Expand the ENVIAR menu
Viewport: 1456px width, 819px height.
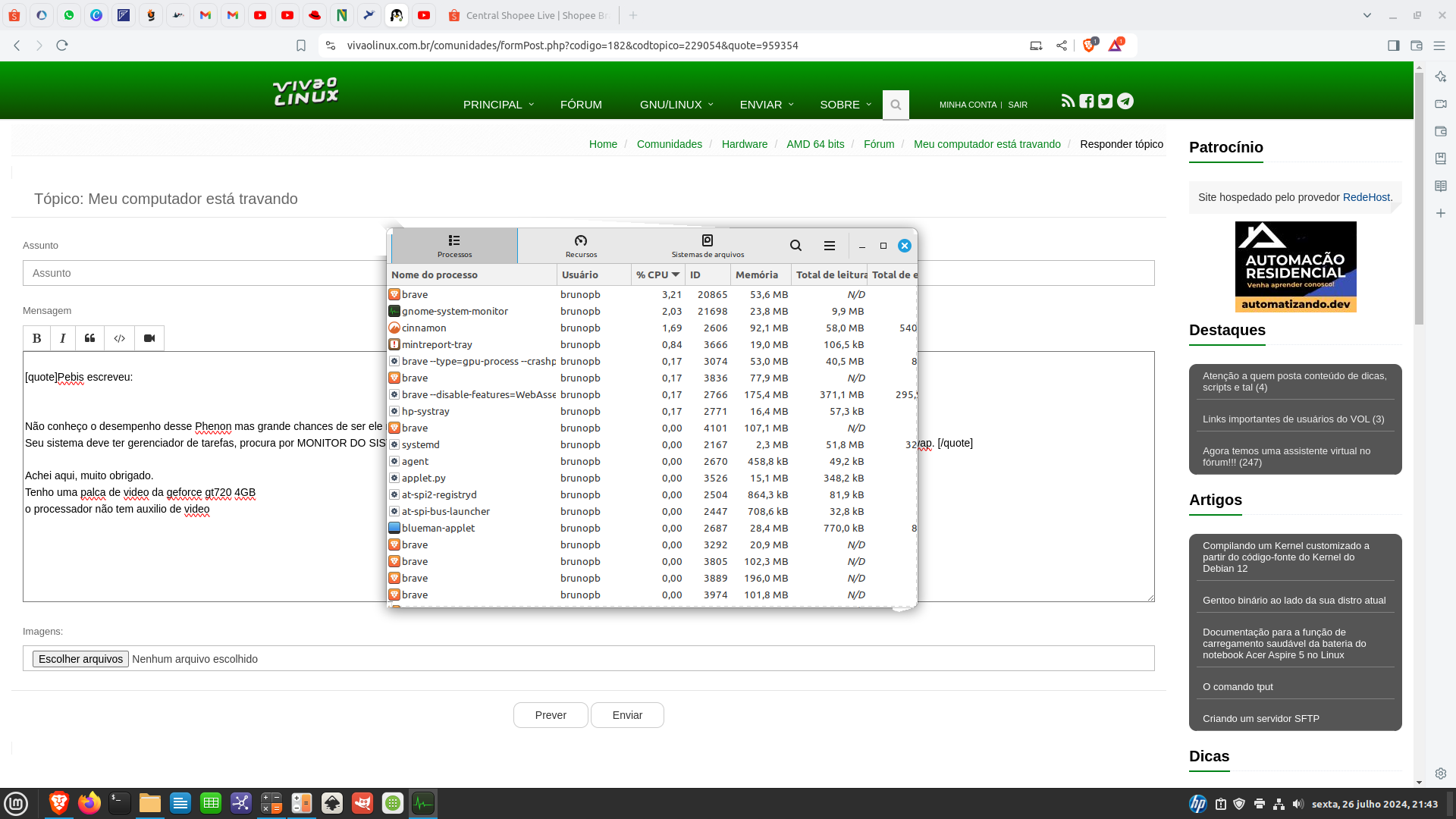(767, 105)
